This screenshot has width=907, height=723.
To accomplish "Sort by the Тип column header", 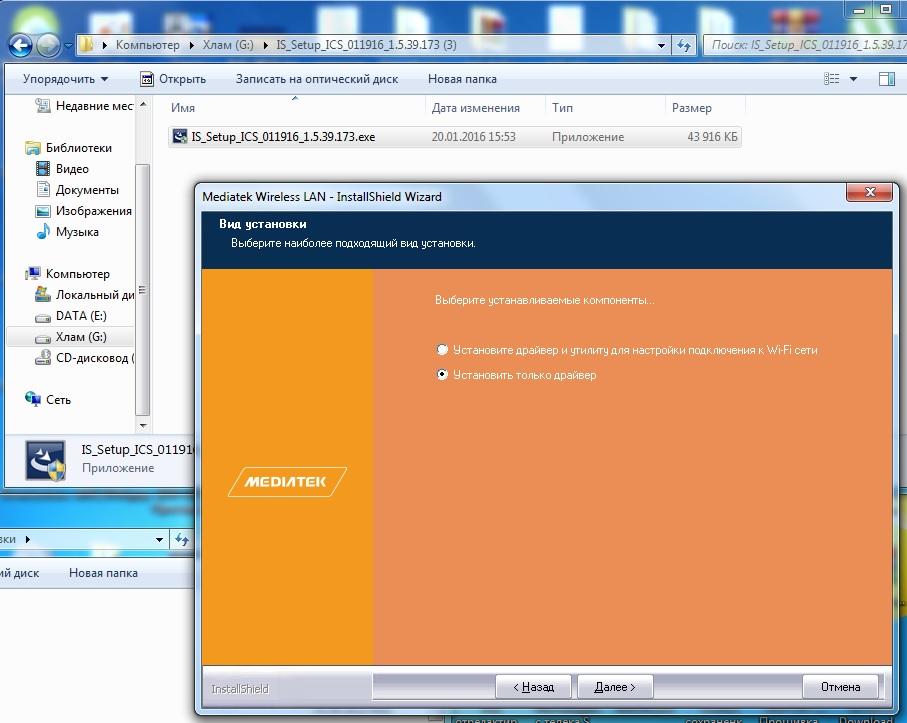I will click(x=562, y=108).
